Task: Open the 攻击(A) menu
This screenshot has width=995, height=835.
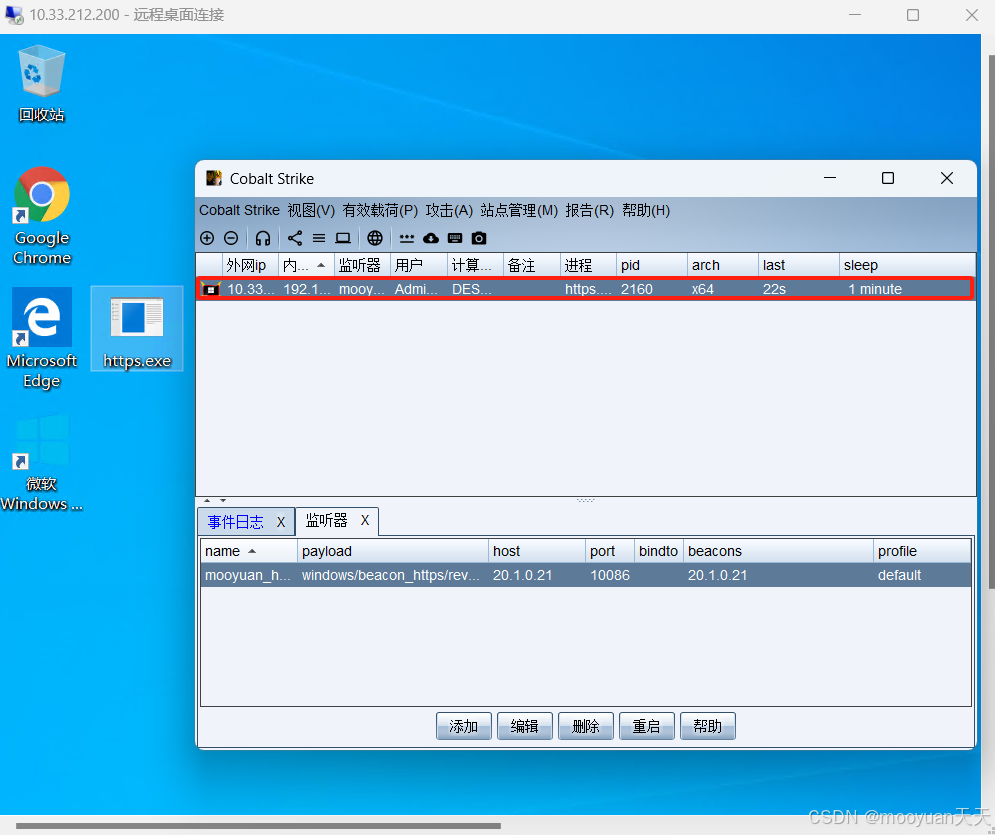Action: point(449,210)
